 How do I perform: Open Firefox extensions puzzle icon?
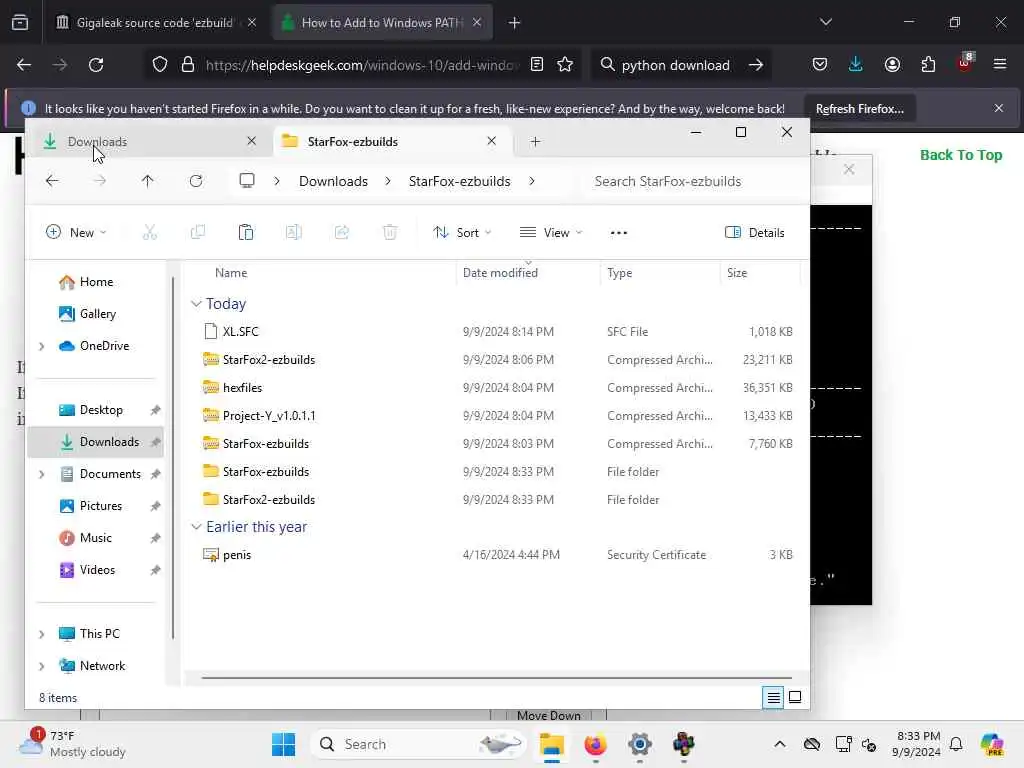click(x=928, y=65)
